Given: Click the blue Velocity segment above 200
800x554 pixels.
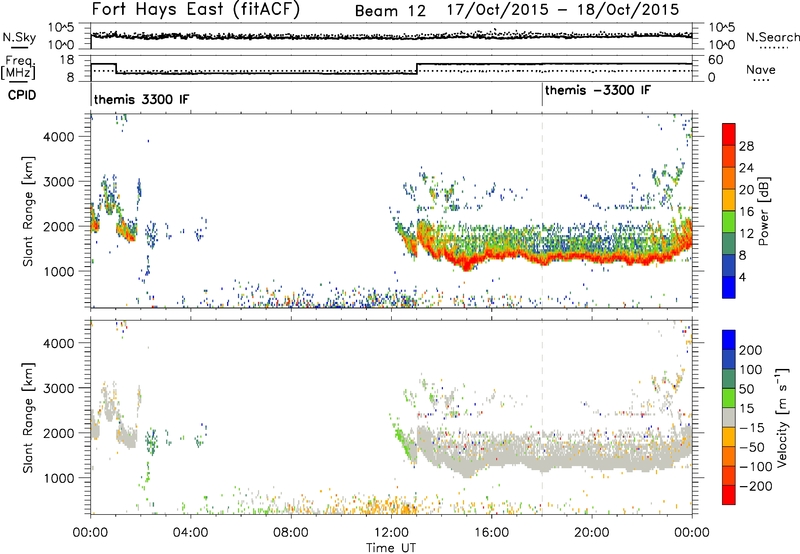Looking at the screenshot, I should pos(729,340).
